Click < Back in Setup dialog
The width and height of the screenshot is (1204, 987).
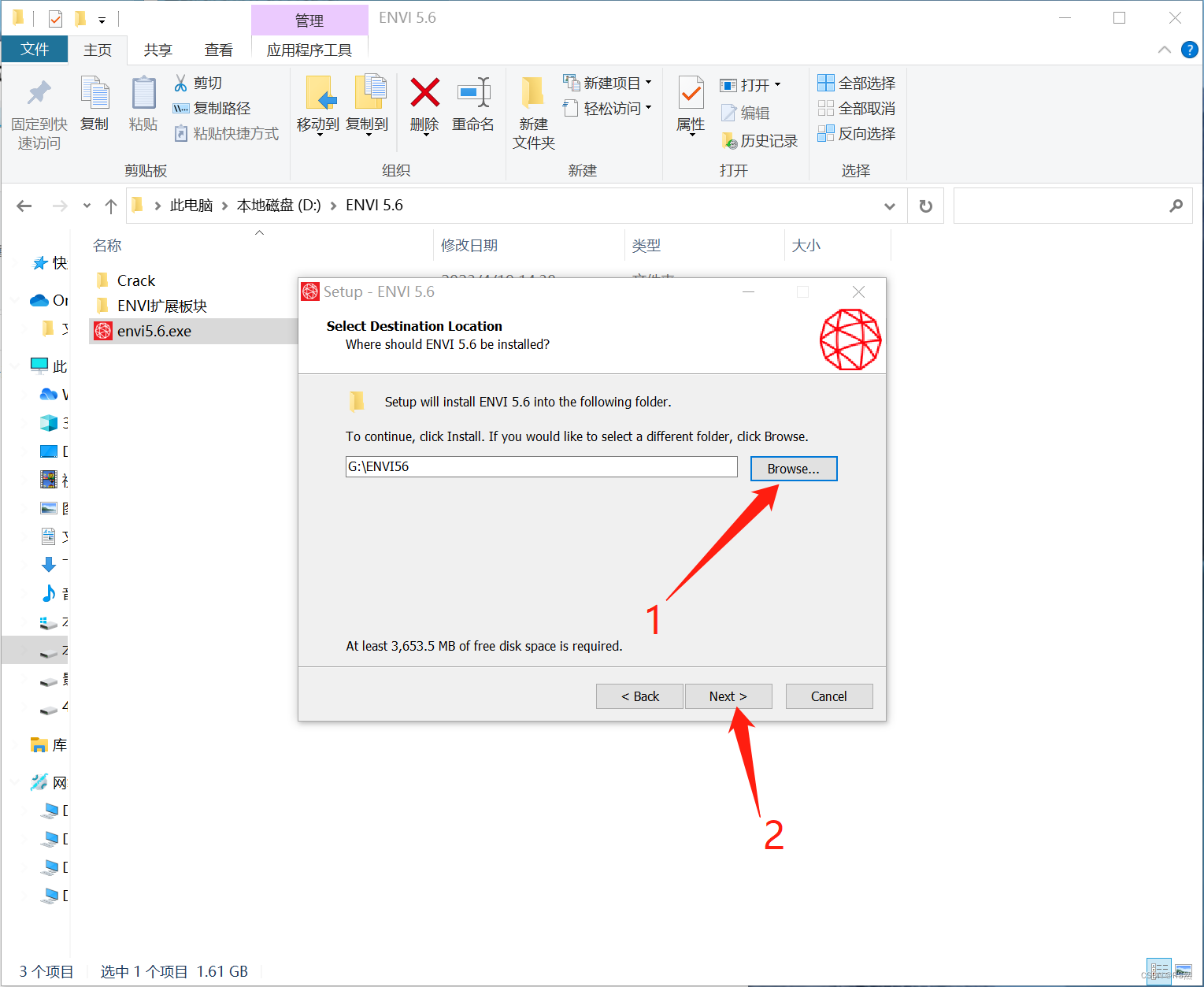[639, 696]
